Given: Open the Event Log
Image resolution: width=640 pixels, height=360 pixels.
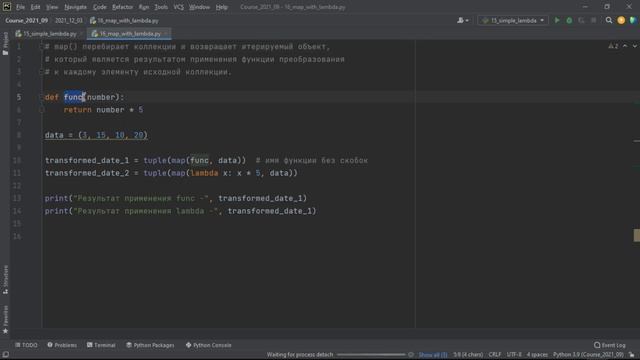Looking at the screenshot, I should [x=610, y=345].
